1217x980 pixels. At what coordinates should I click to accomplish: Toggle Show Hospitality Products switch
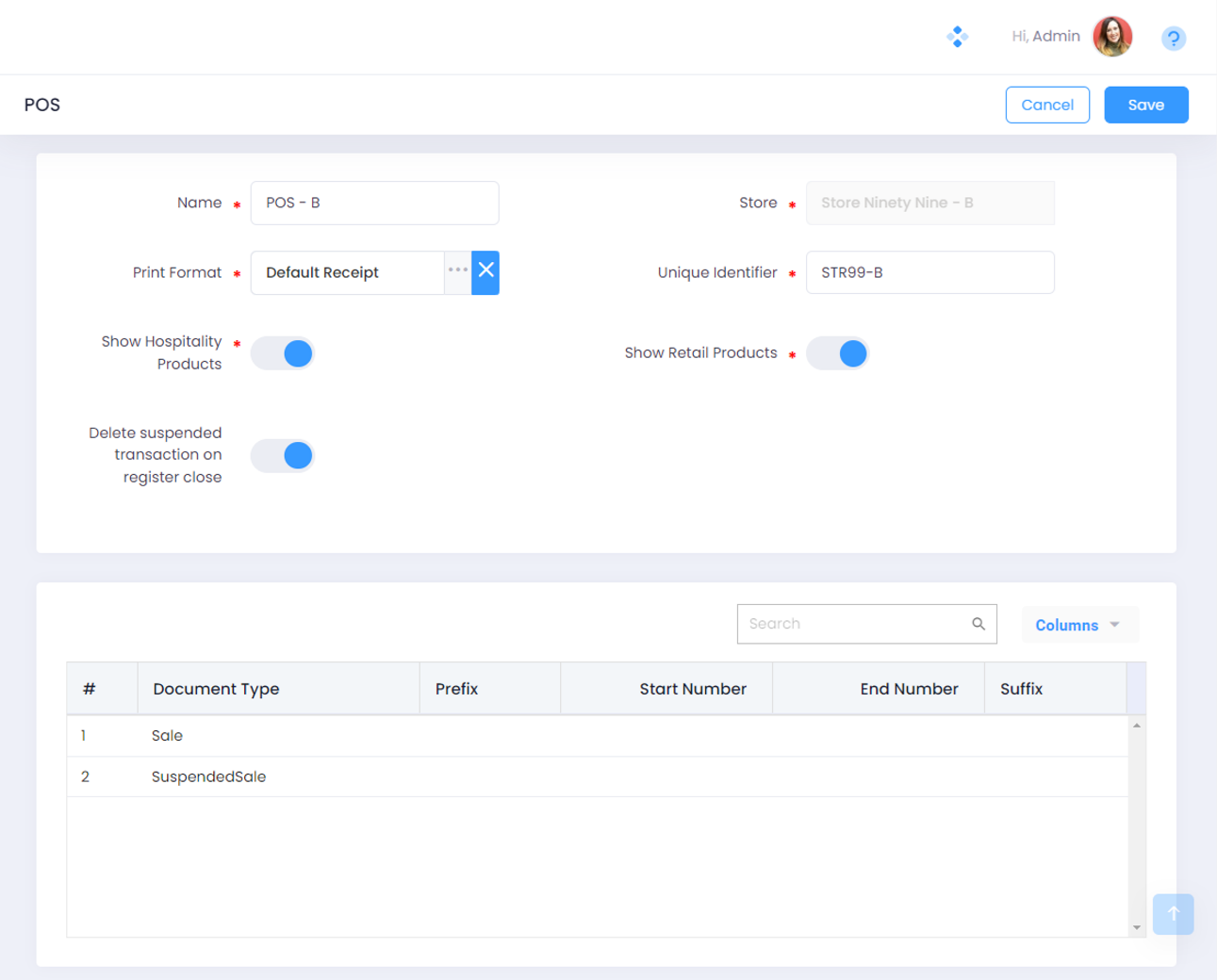283,353
